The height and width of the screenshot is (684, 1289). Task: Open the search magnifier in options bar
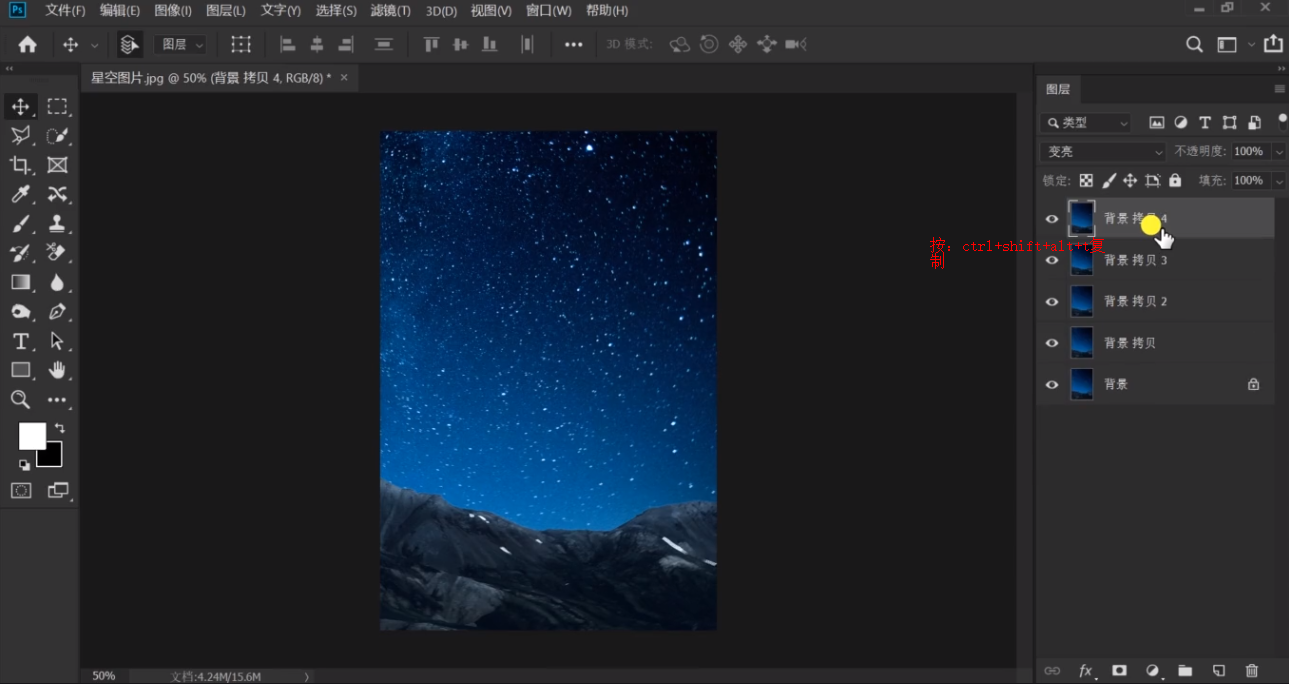(x=1194, y=44)
